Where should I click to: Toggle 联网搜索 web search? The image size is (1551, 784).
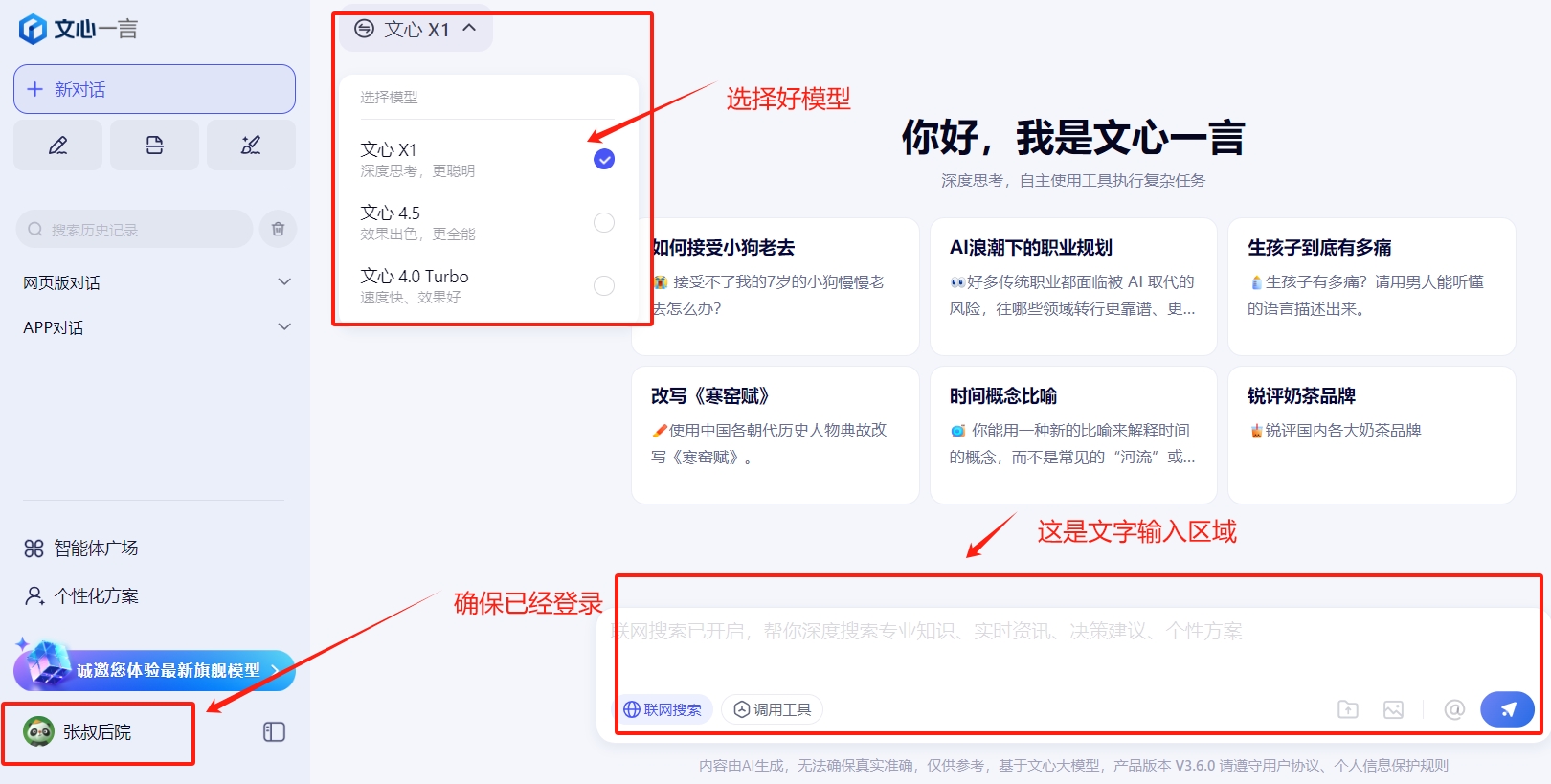point(663,709)
